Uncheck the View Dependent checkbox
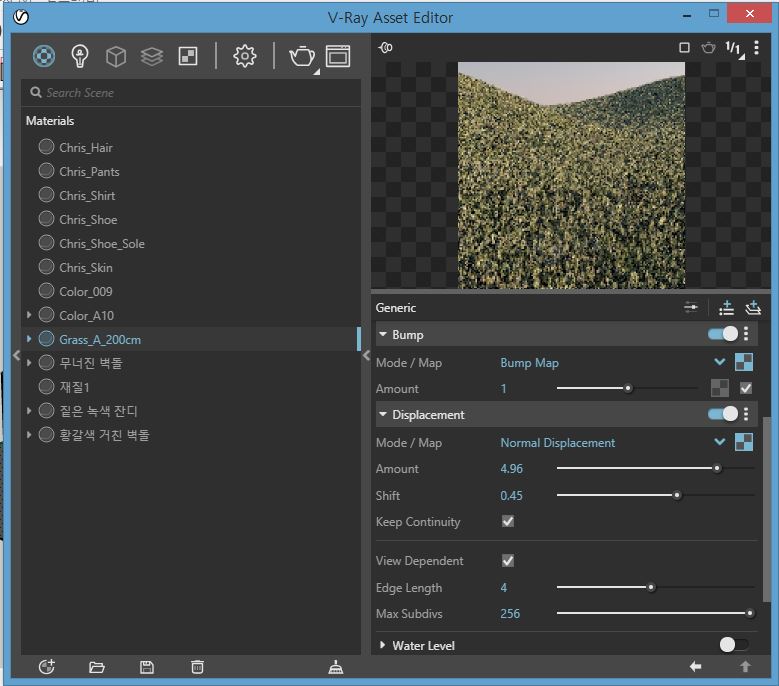Screen dimensions: 779x686 tap(508, 561)
